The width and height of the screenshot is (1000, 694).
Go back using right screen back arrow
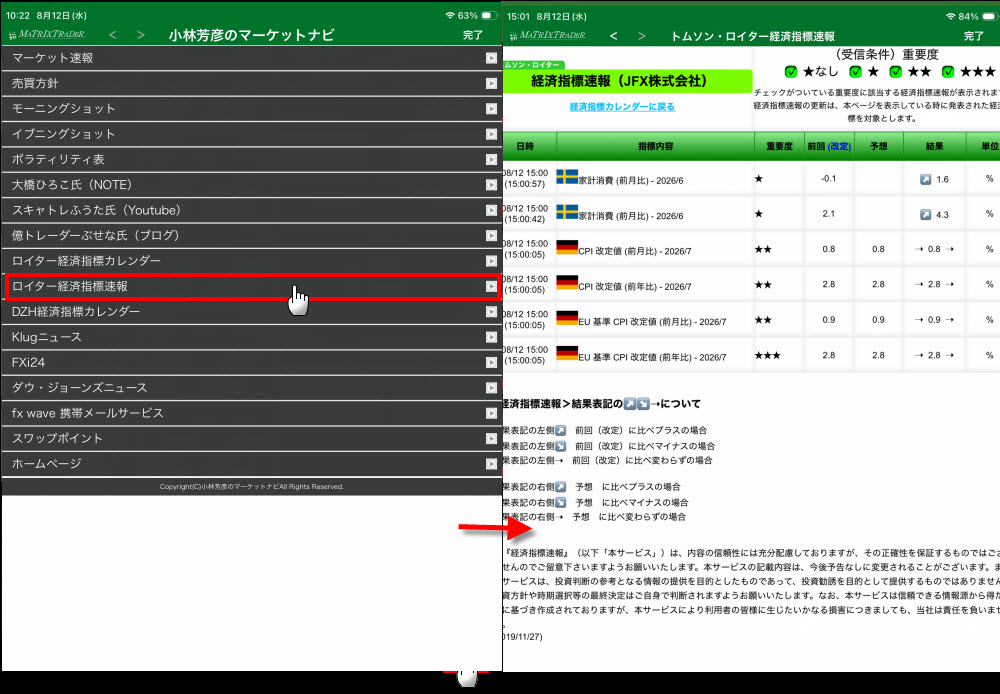pos(614,36)
